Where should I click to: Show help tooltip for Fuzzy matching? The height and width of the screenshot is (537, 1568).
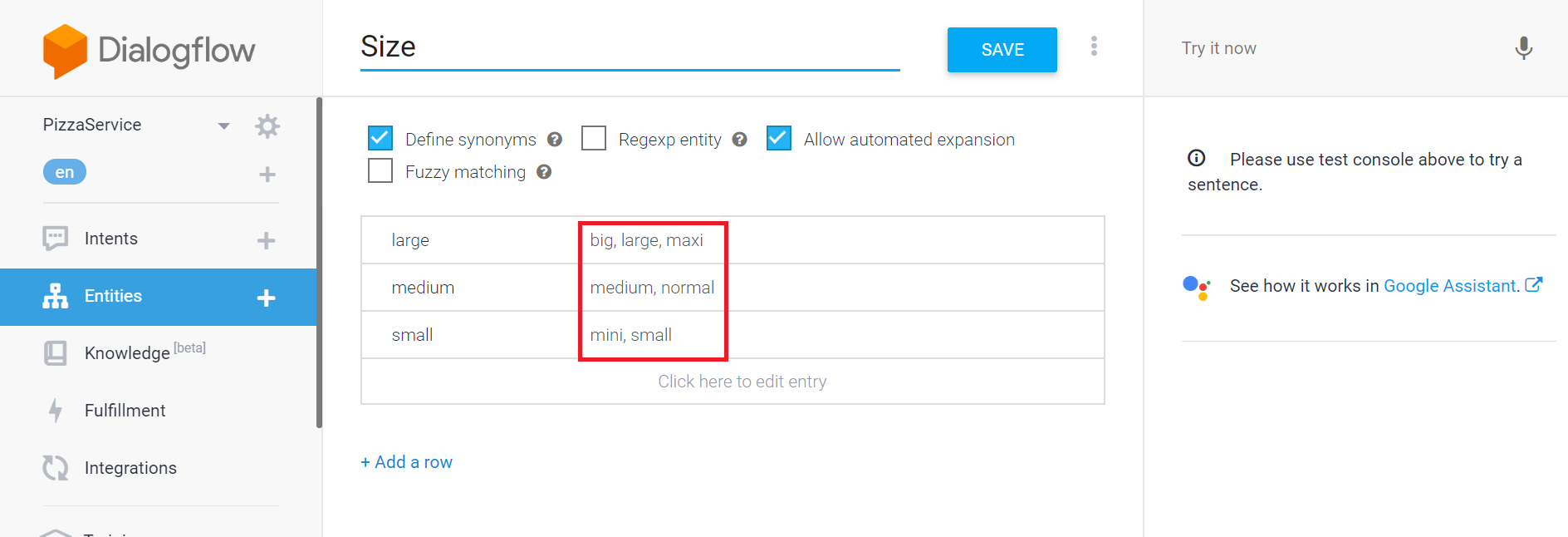tap(544, 172)
